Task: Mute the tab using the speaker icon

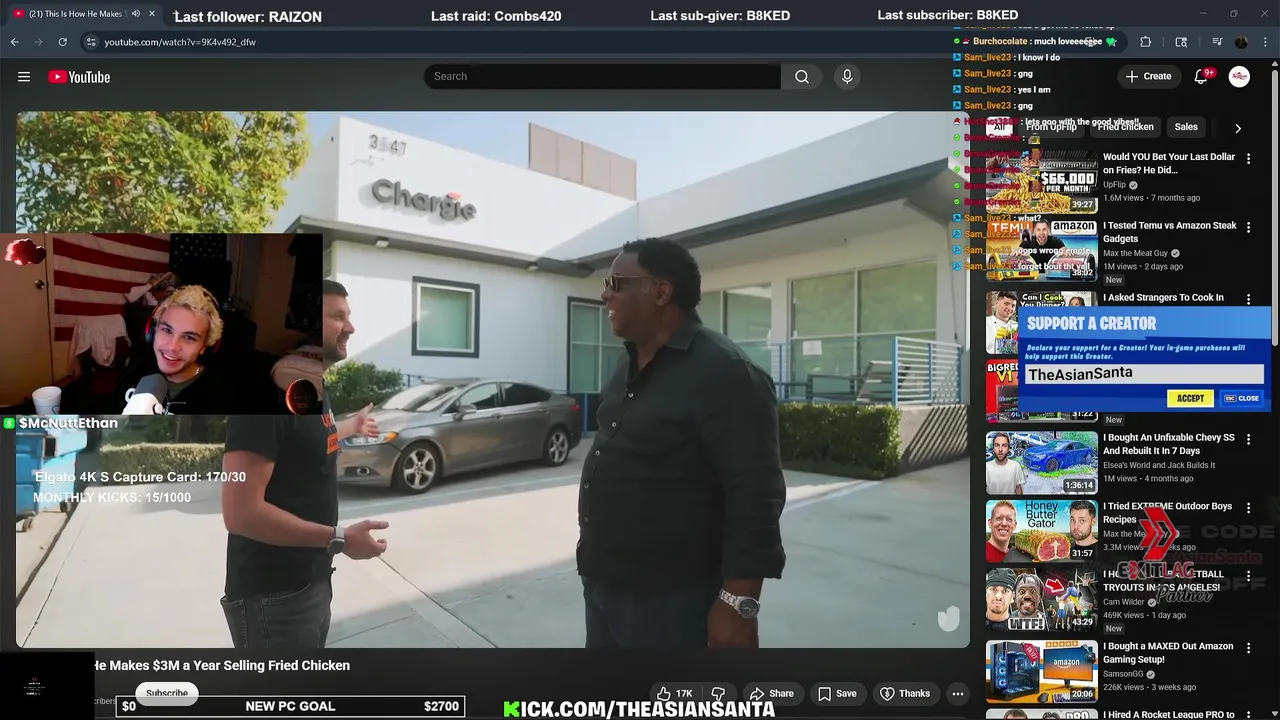Action: [135, 14]
